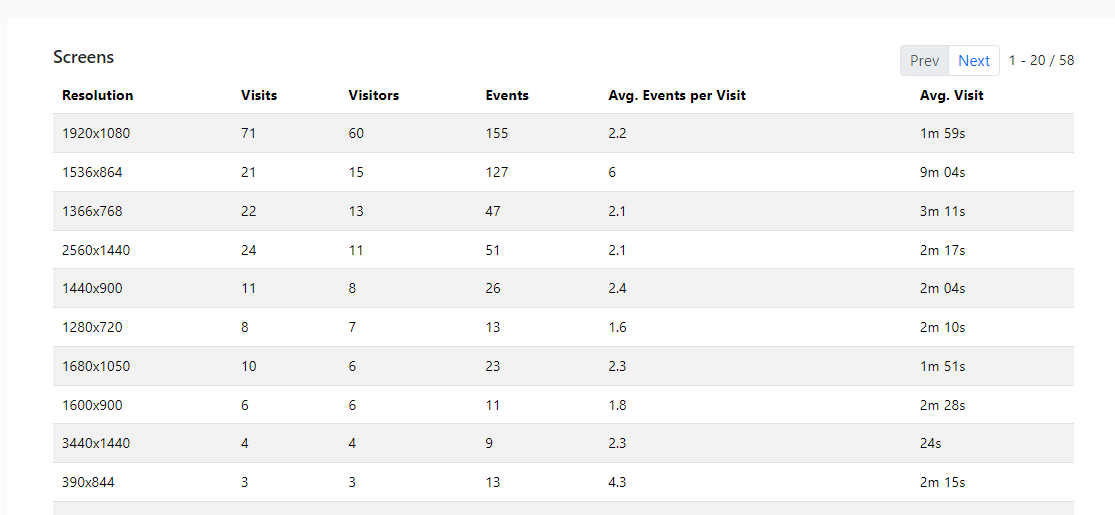
Task: Click the 1536x864 resolution entry
Action: point(92,172)
